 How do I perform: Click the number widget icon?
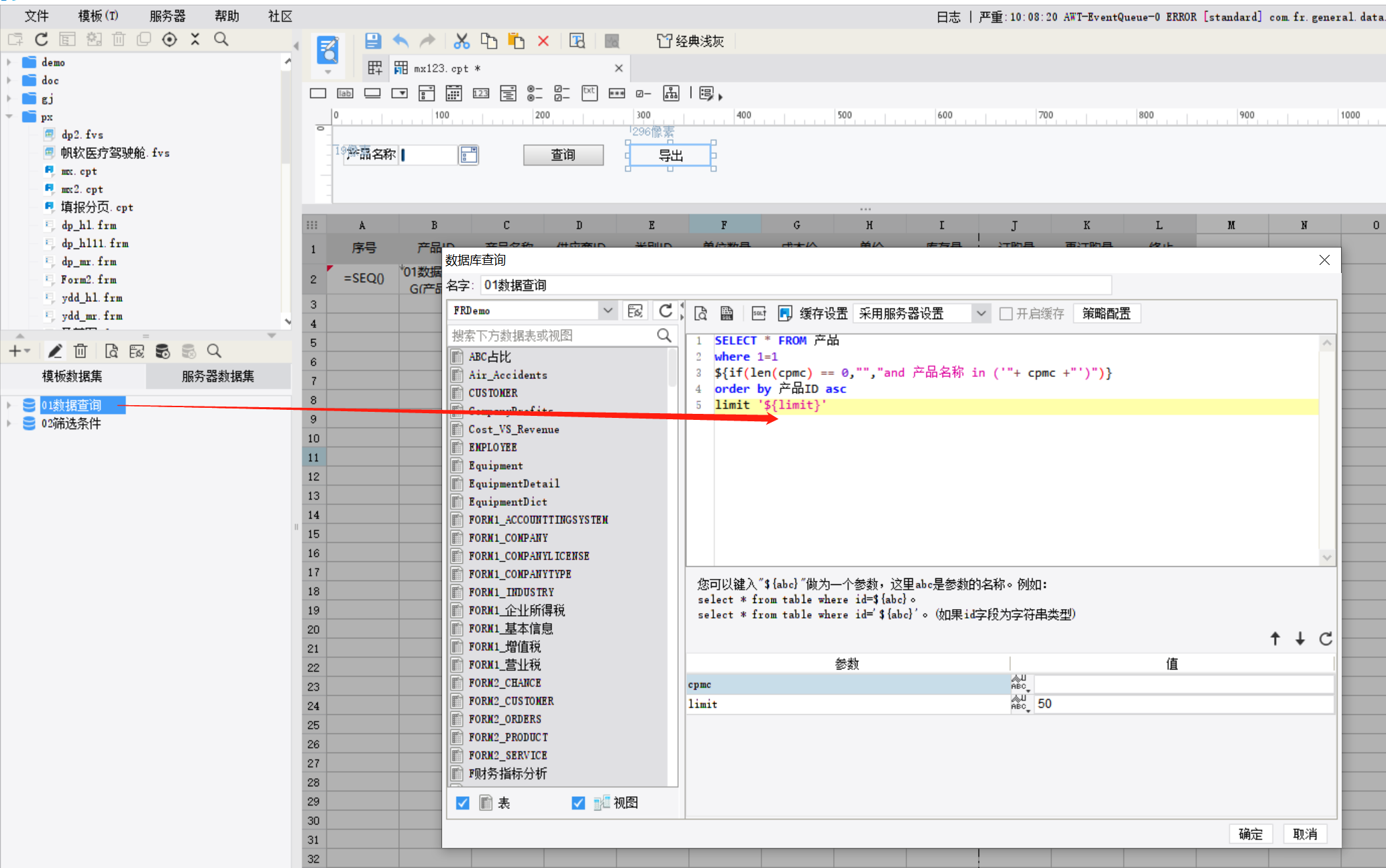pyautogui.click(x=481, y=93)
